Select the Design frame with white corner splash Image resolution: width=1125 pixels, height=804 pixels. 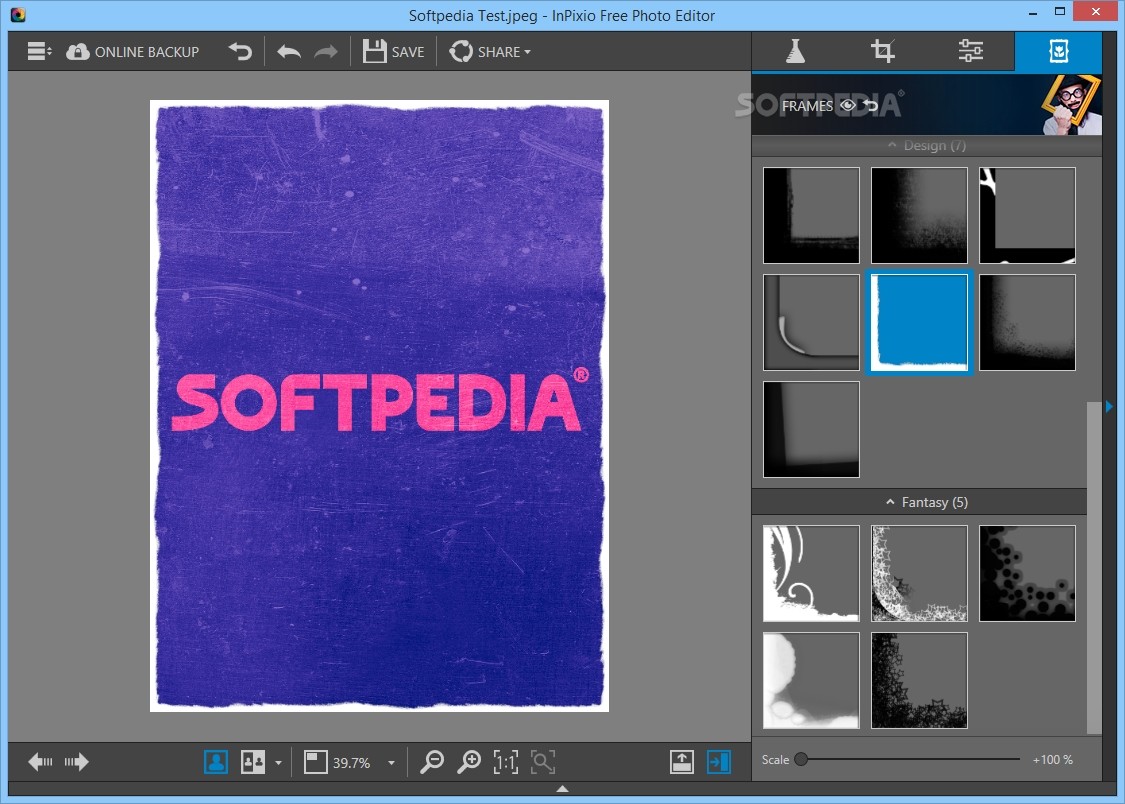pos(1027,215)
